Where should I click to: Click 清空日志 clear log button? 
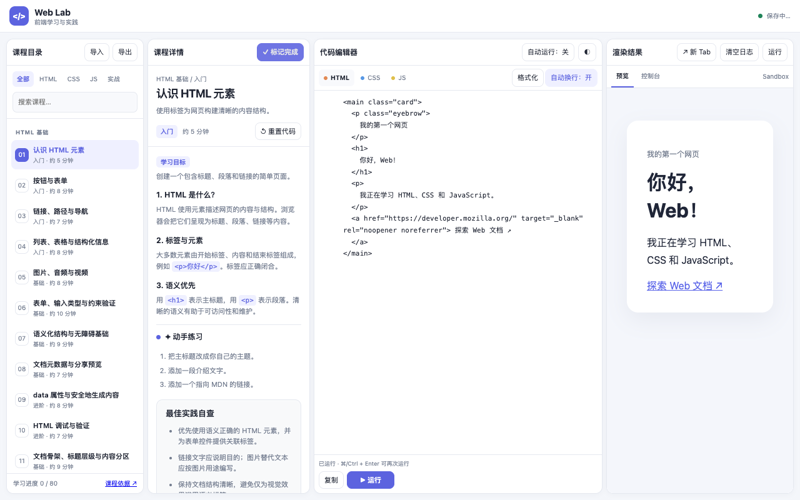click(x=739, y=52)
